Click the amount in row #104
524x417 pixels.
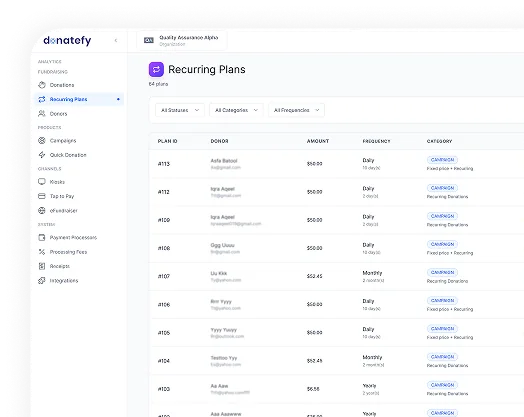(x=314, y=361)
